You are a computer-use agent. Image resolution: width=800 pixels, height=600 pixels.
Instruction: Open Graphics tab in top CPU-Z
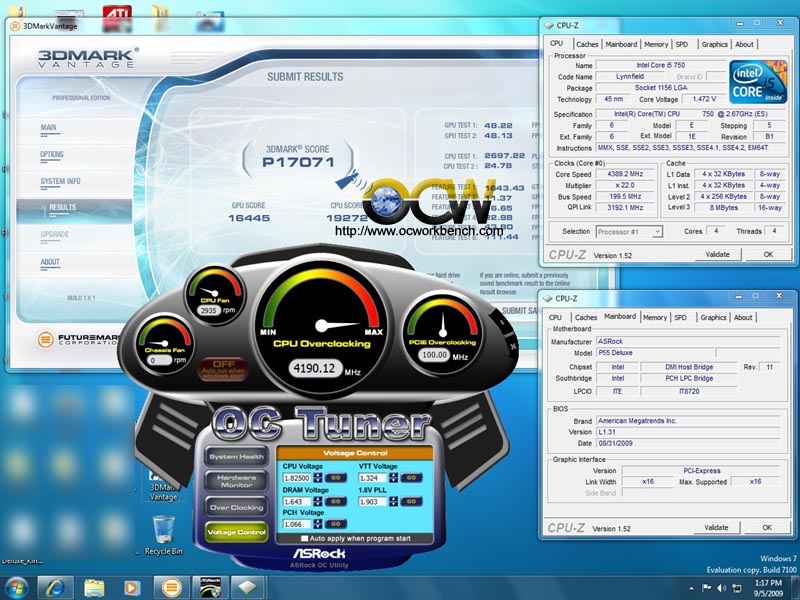[714, 44]
